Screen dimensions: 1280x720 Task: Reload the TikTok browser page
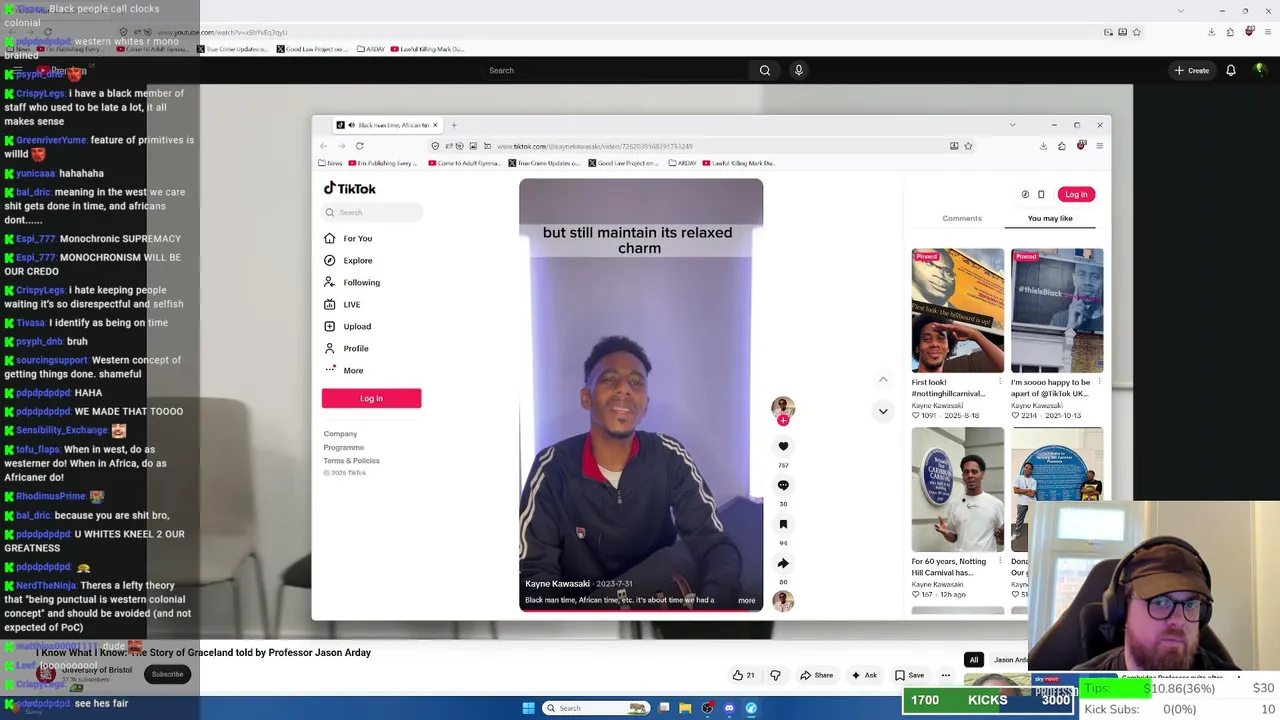pos(359,146)
